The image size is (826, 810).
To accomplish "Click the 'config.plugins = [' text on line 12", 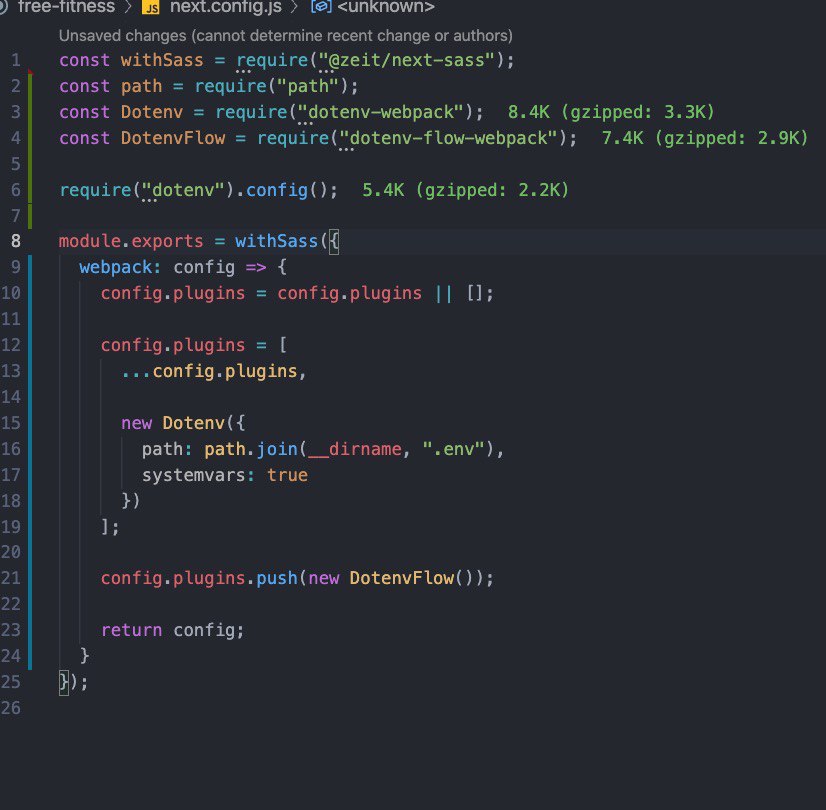I will (194, 345).
